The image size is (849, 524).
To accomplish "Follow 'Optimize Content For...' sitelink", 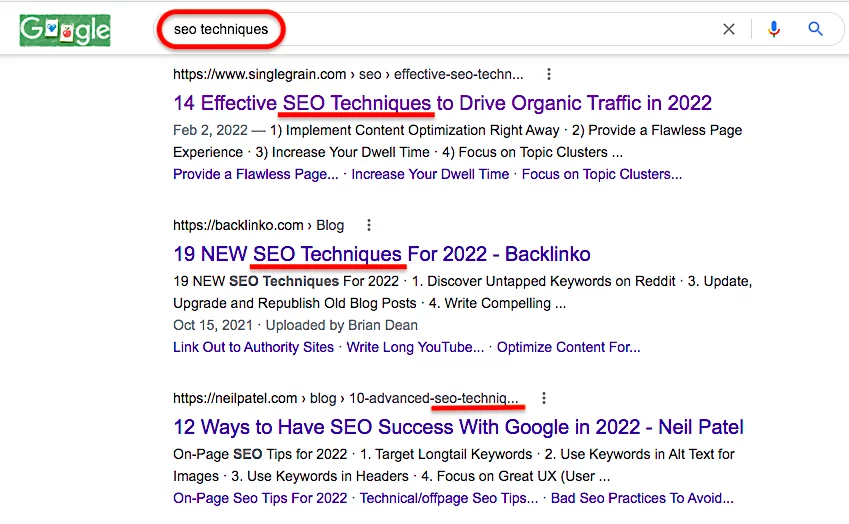I will click(569, 347).
